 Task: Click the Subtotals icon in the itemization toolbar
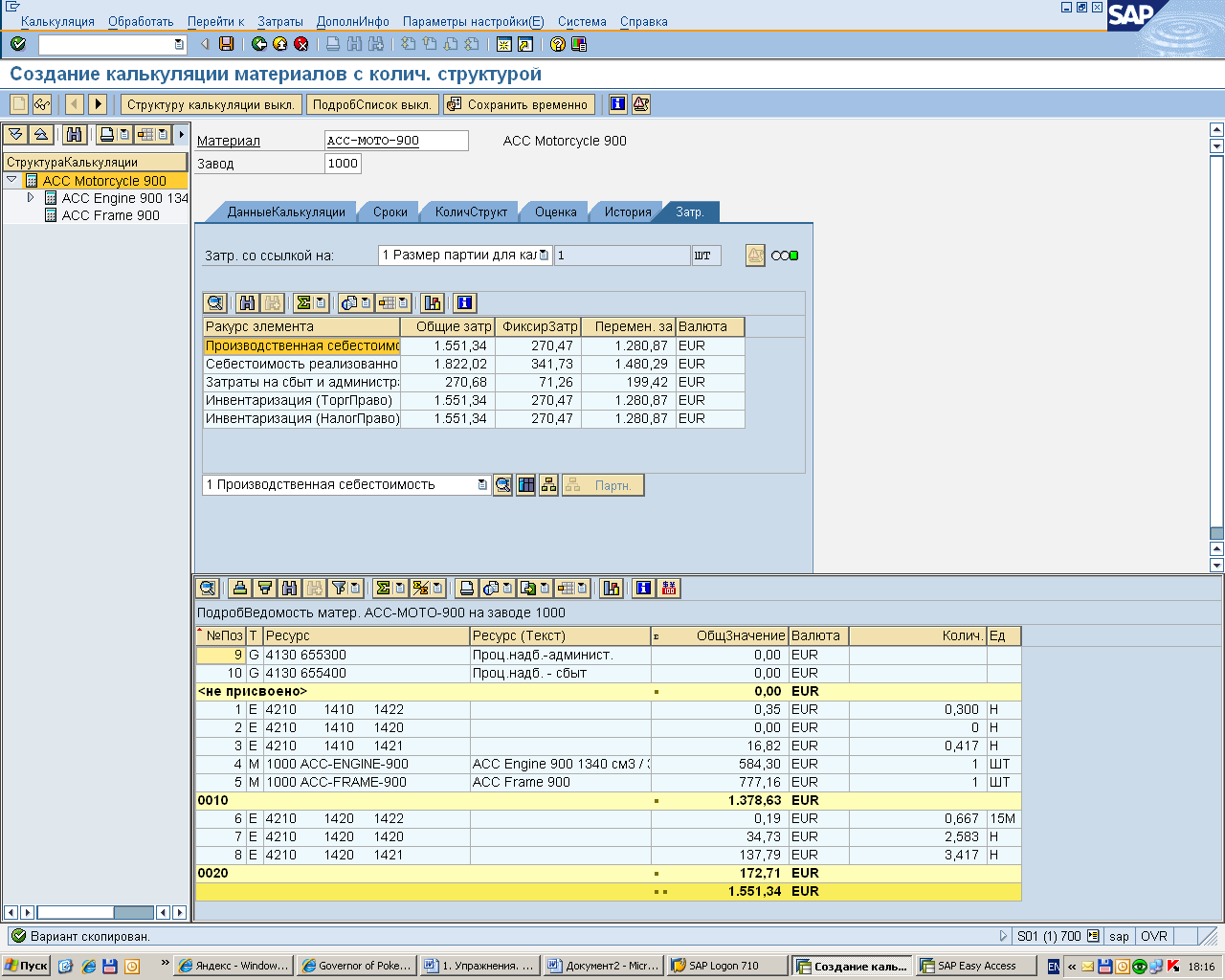420,588
